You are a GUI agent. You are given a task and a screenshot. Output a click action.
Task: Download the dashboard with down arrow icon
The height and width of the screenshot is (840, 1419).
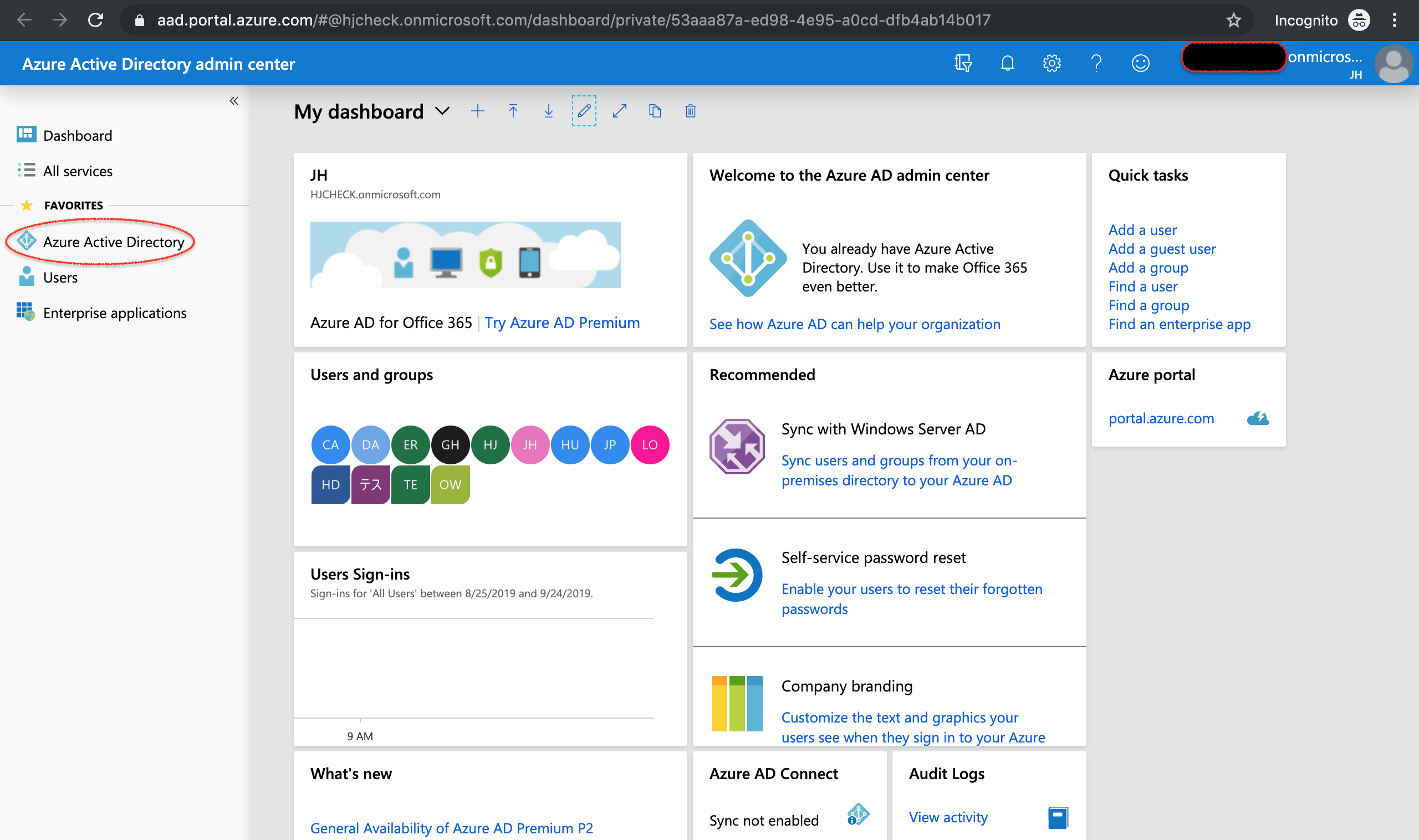(x=549, y=111)
